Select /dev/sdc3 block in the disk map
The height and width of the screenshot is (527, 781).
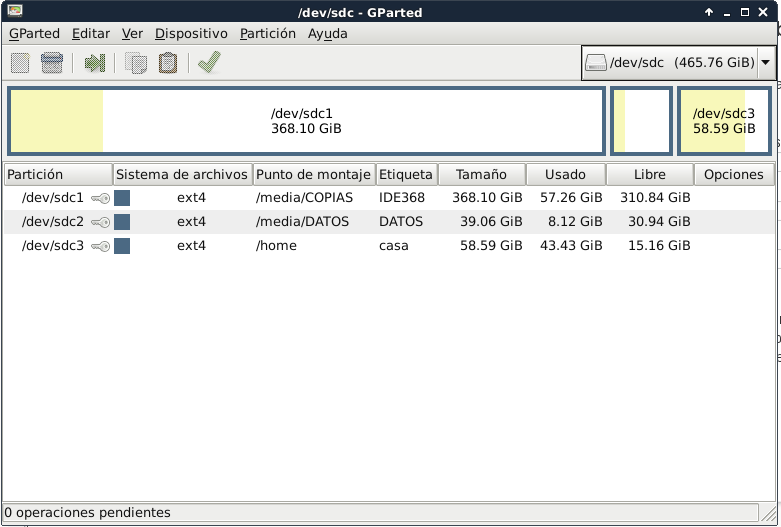click(724, 121)
